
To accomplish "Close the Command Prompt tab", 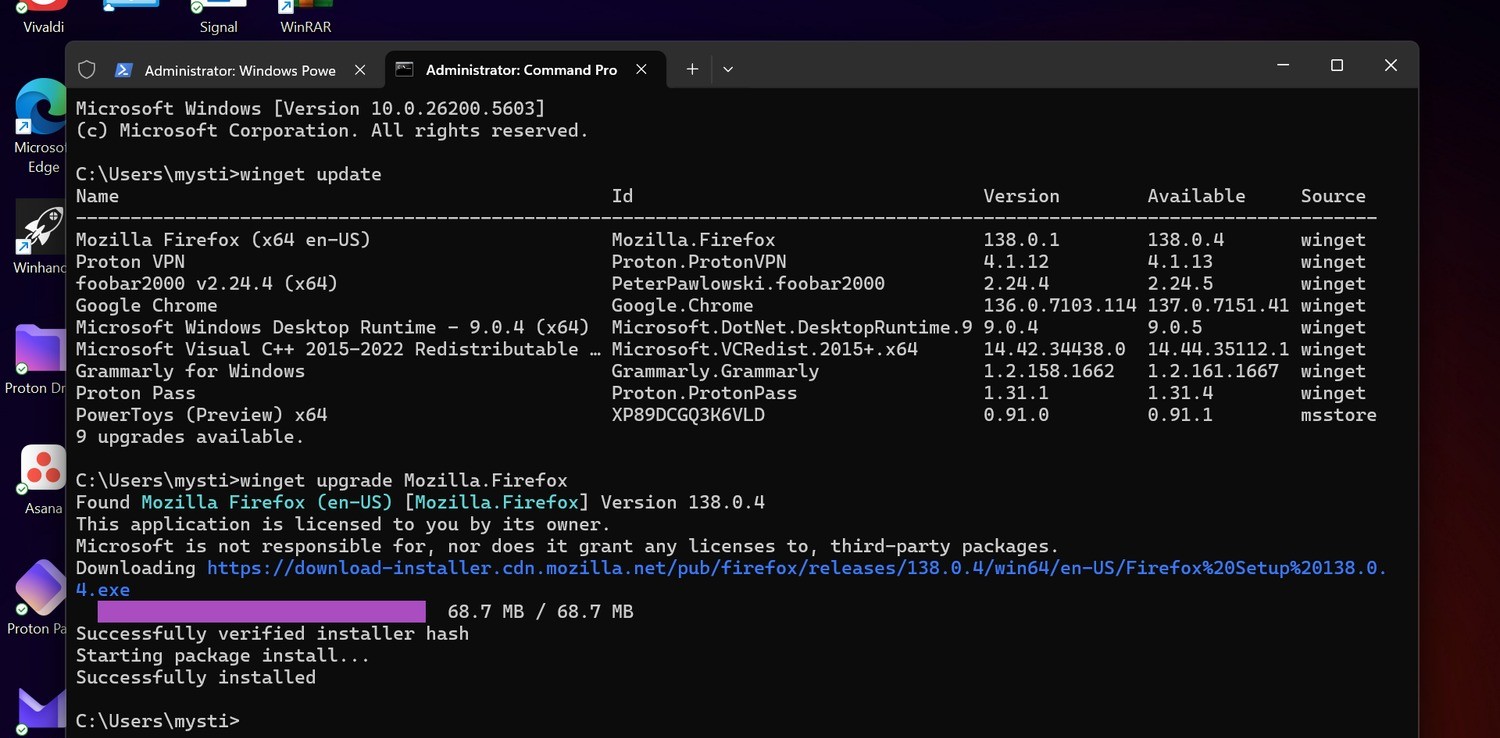I will point(642,69).
